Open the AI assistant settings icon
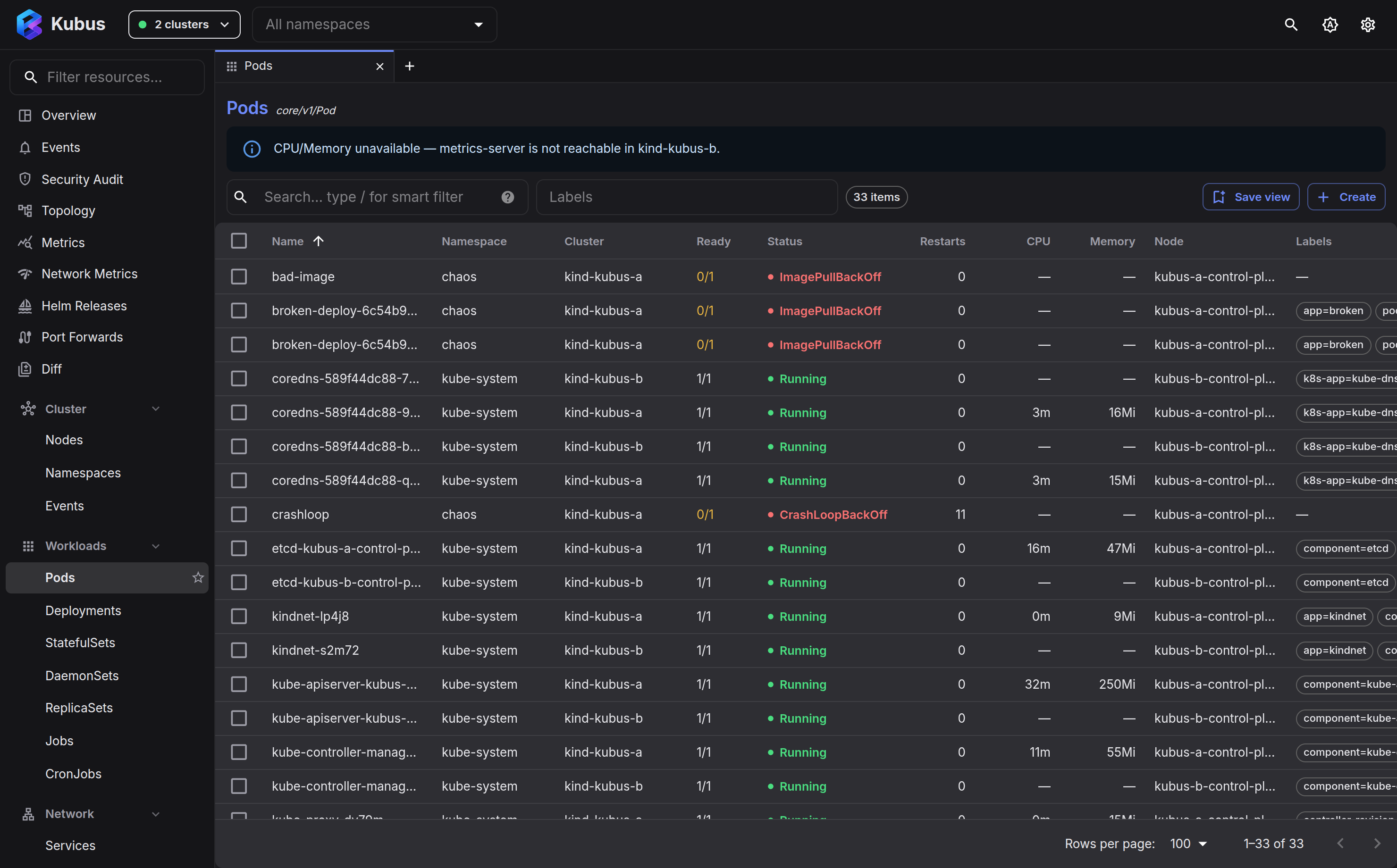The image size is (1397, 868). point(1330,25)
